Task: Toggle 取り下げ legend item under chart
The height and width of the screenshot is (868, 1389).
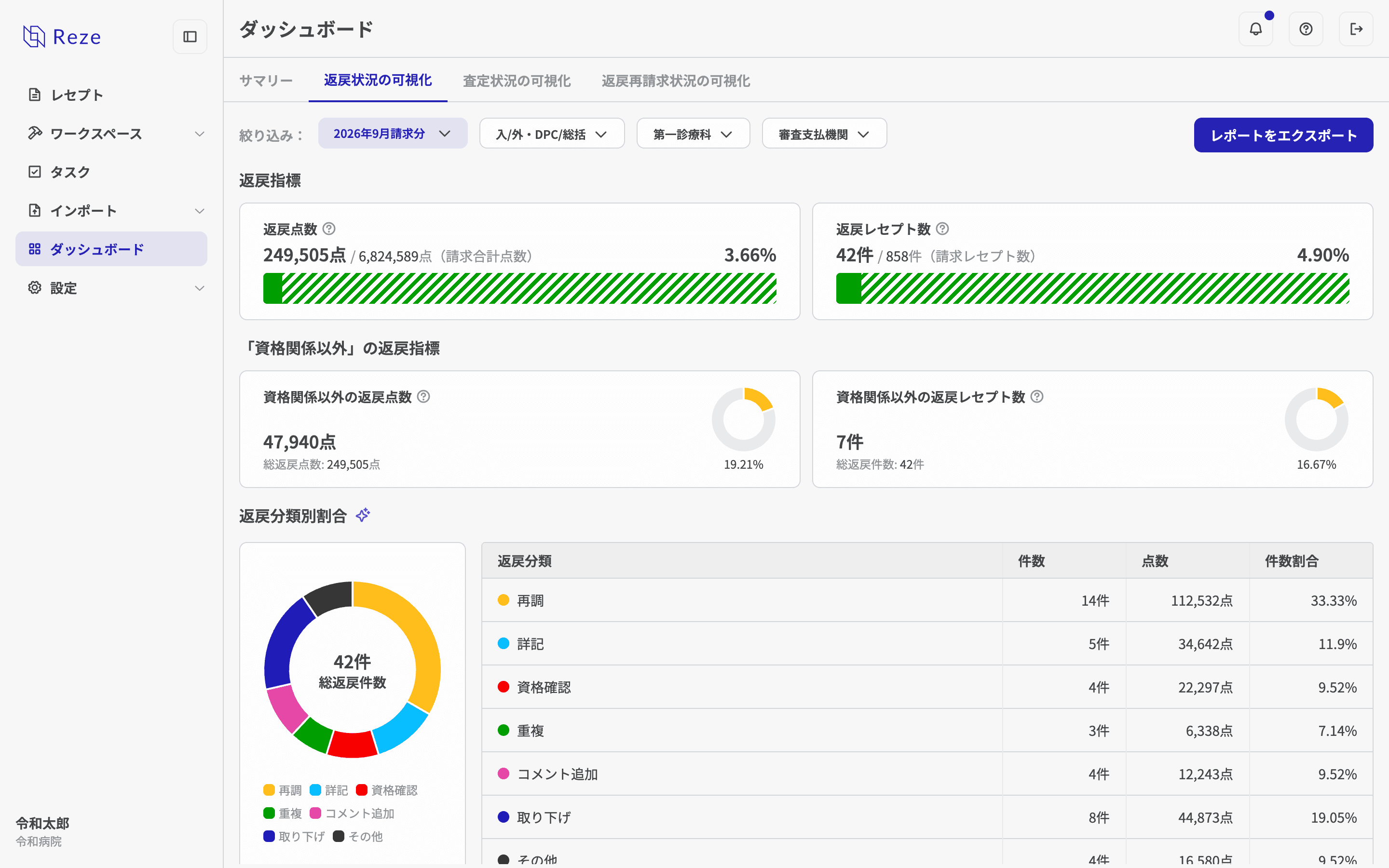Action: pyautogui.click(x=294, y=836)
